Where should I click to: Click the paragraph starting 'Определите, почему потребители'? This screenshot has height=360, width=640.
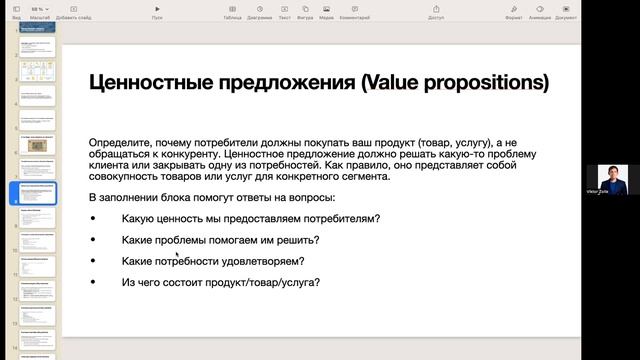point(312,160)
